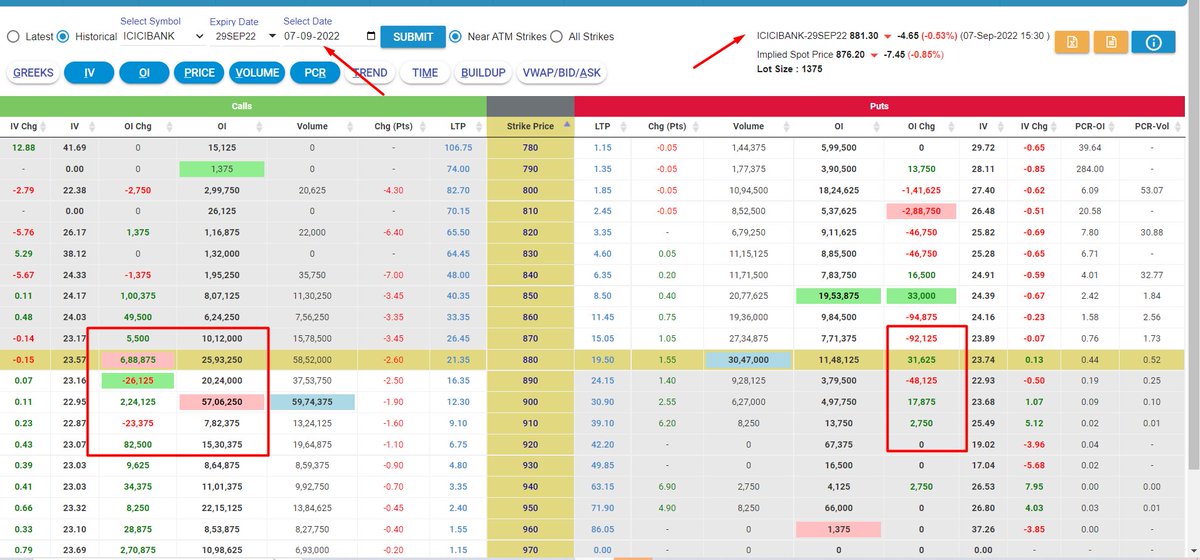The height and width of the screenshot is (560, 1200).
Task: Toggle the VWAP/BID/ASK columns
Action: coord(561,73)
